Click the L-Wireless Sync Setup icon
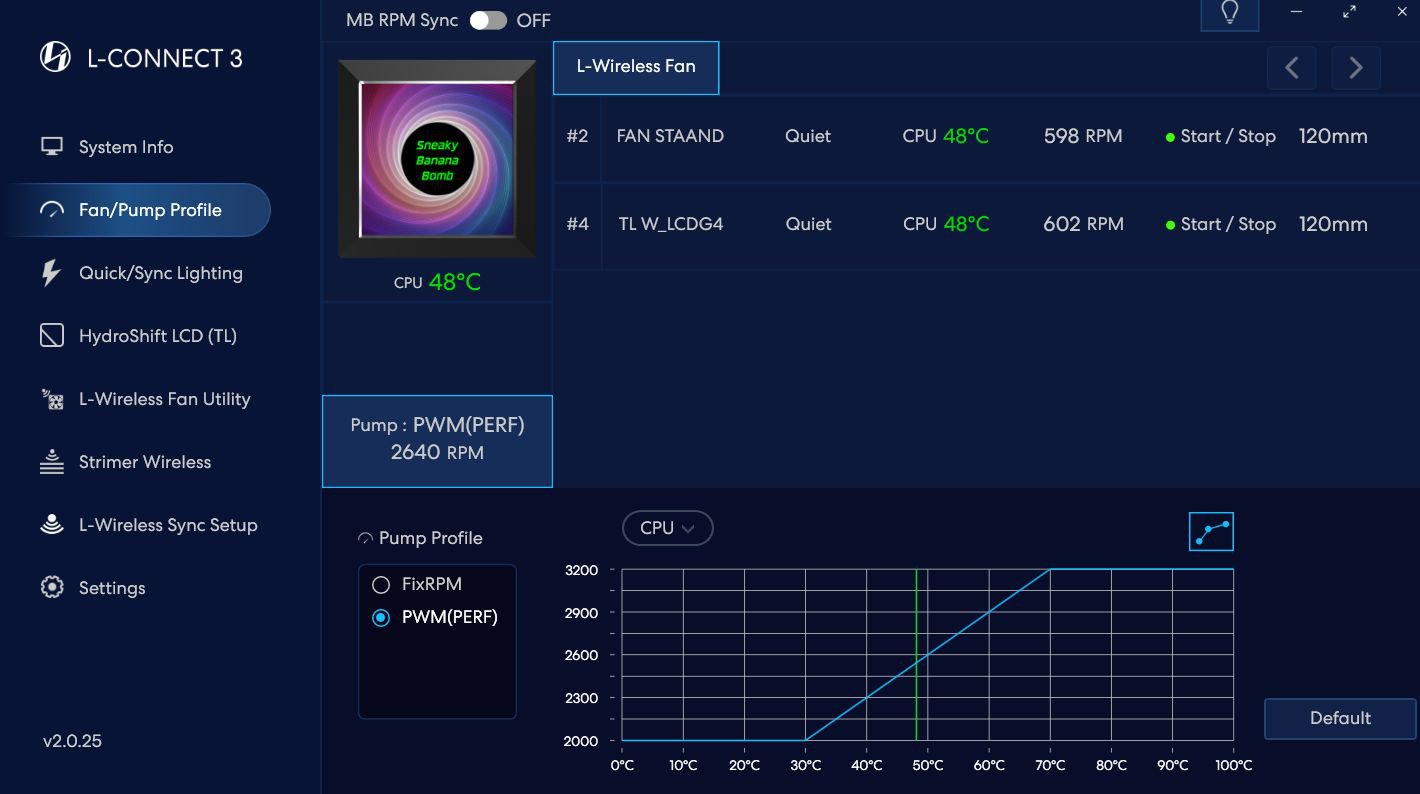The width and height of the screenshot is (1420, 794). tap(52, 525)
